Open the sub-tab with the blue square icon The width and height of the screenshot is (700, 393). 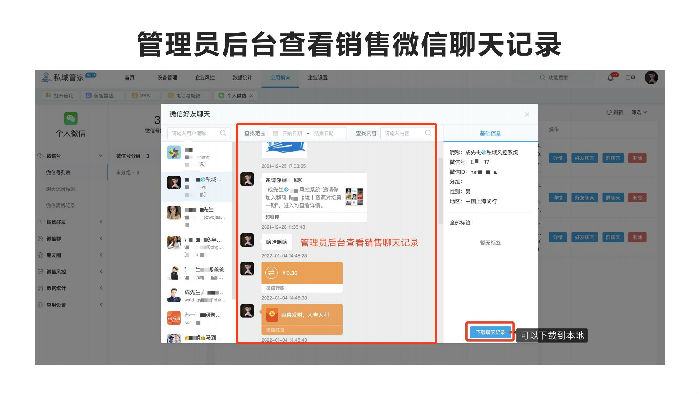(100, 96)
